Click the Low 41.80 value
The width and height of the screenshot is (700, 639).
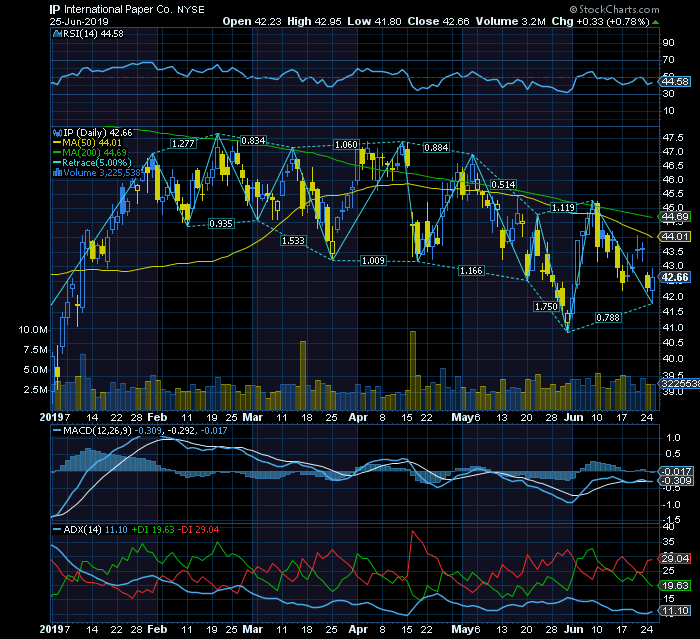click(x=374, y=21)
